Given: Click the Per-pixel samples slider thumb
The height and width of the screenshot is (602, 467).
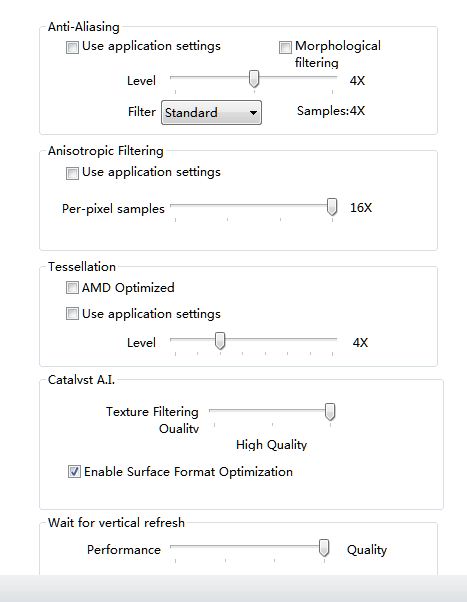Looking at the screenshot, I should point(332,207).
